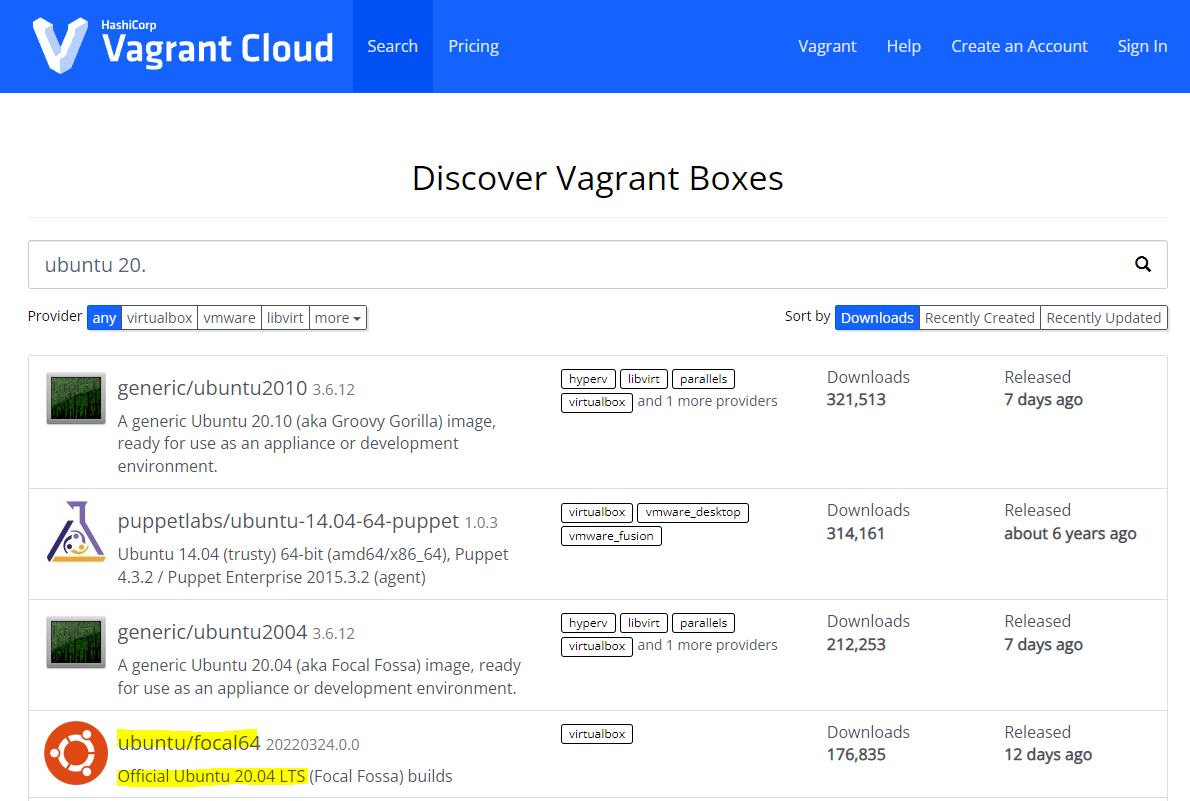This screenshot has width=1190, height=801.
Task: Click '12 days ago' release text
Action: point(1048,755)
